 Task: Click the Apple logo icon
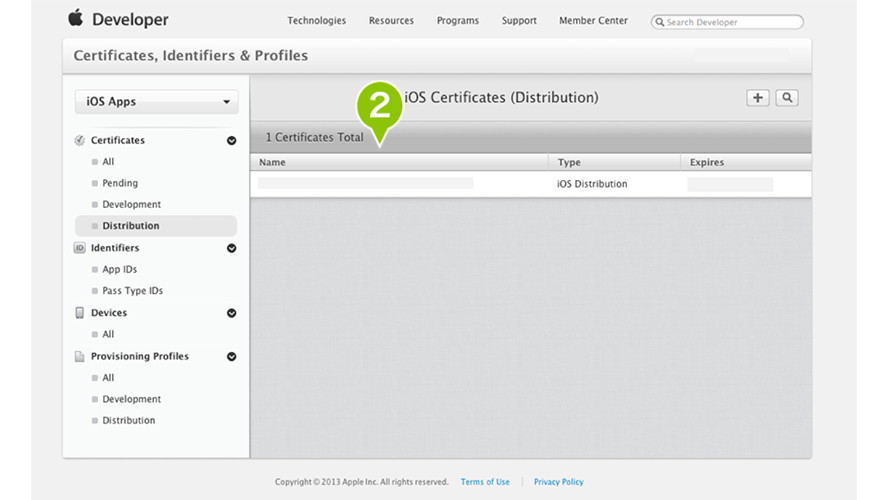pyautogui.click(x=75, y=18)
